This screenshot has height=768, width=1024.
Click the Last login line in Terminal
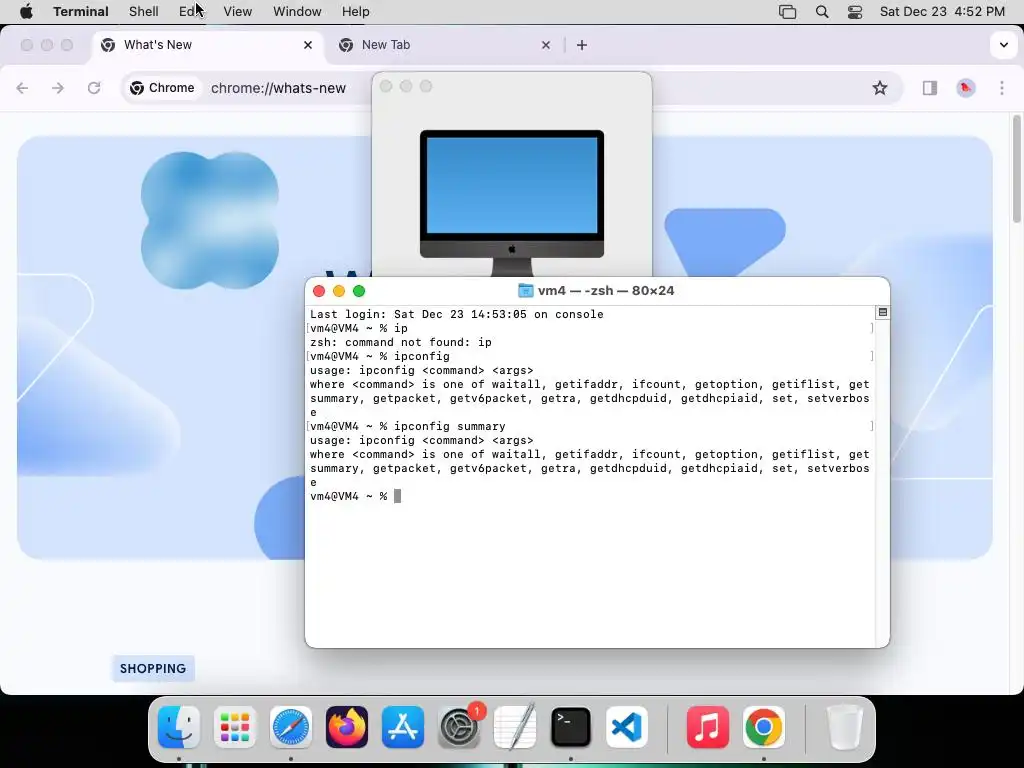coord(456,314)
